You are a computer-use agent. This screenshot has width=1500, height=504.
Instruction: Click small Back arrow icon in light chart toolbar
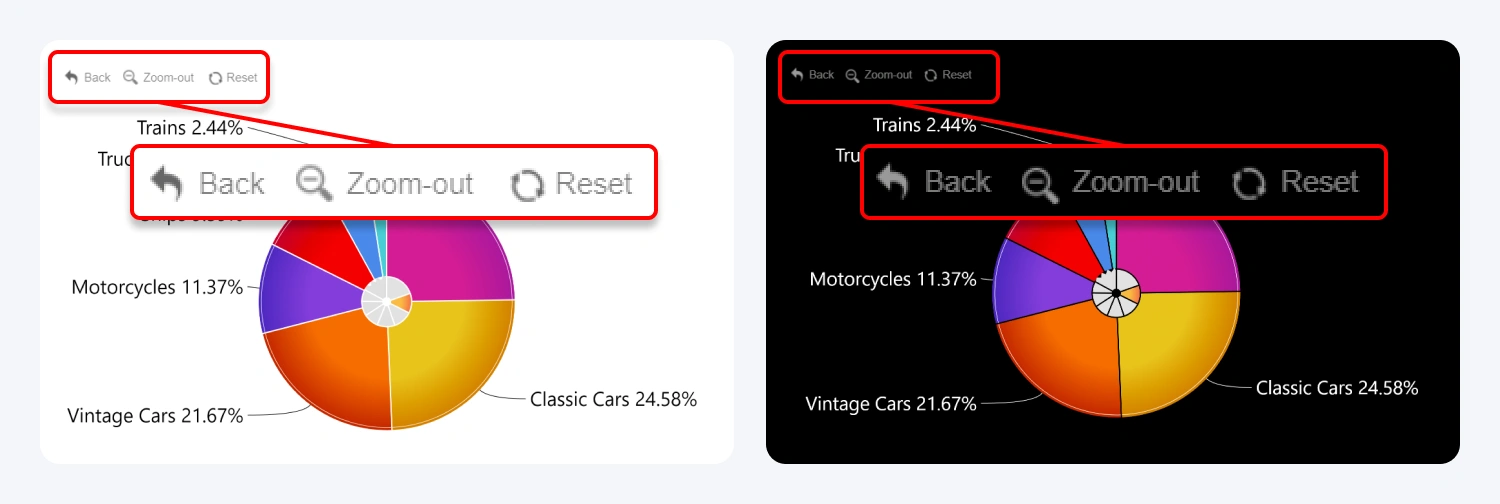coord(71,77)
